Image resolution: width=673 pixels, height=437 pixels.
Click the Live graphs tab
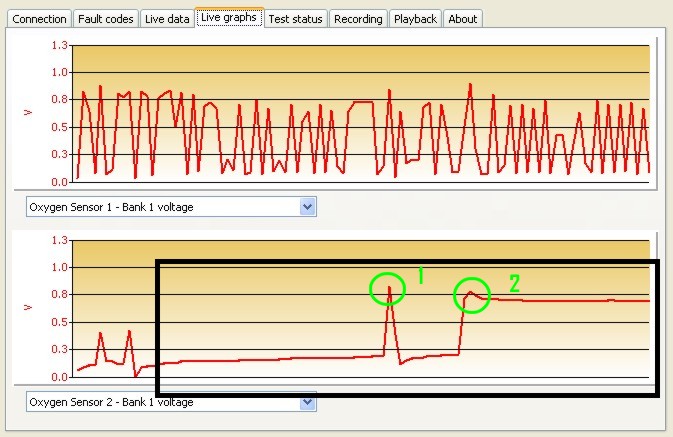click(229, 18)
